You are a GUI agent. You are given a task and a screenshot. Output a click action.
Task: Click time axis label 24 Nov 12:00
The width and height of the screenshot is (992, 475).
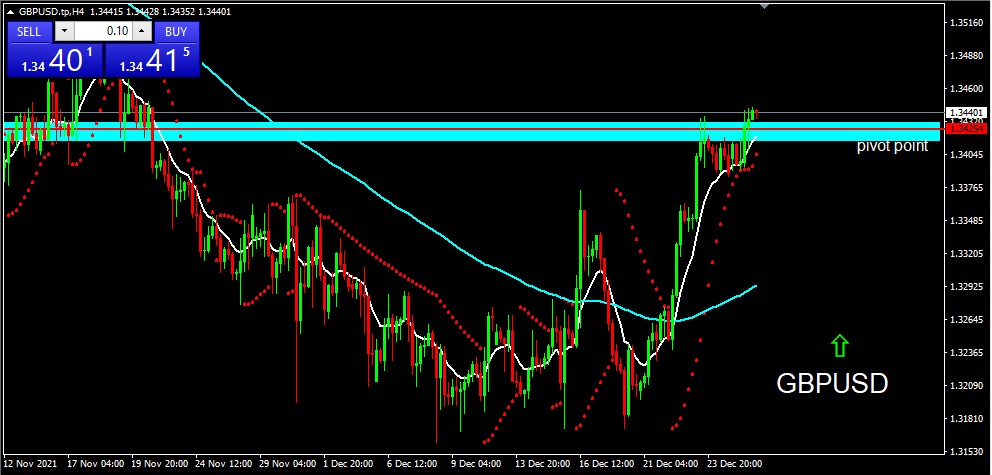click(x=223, y=464)
